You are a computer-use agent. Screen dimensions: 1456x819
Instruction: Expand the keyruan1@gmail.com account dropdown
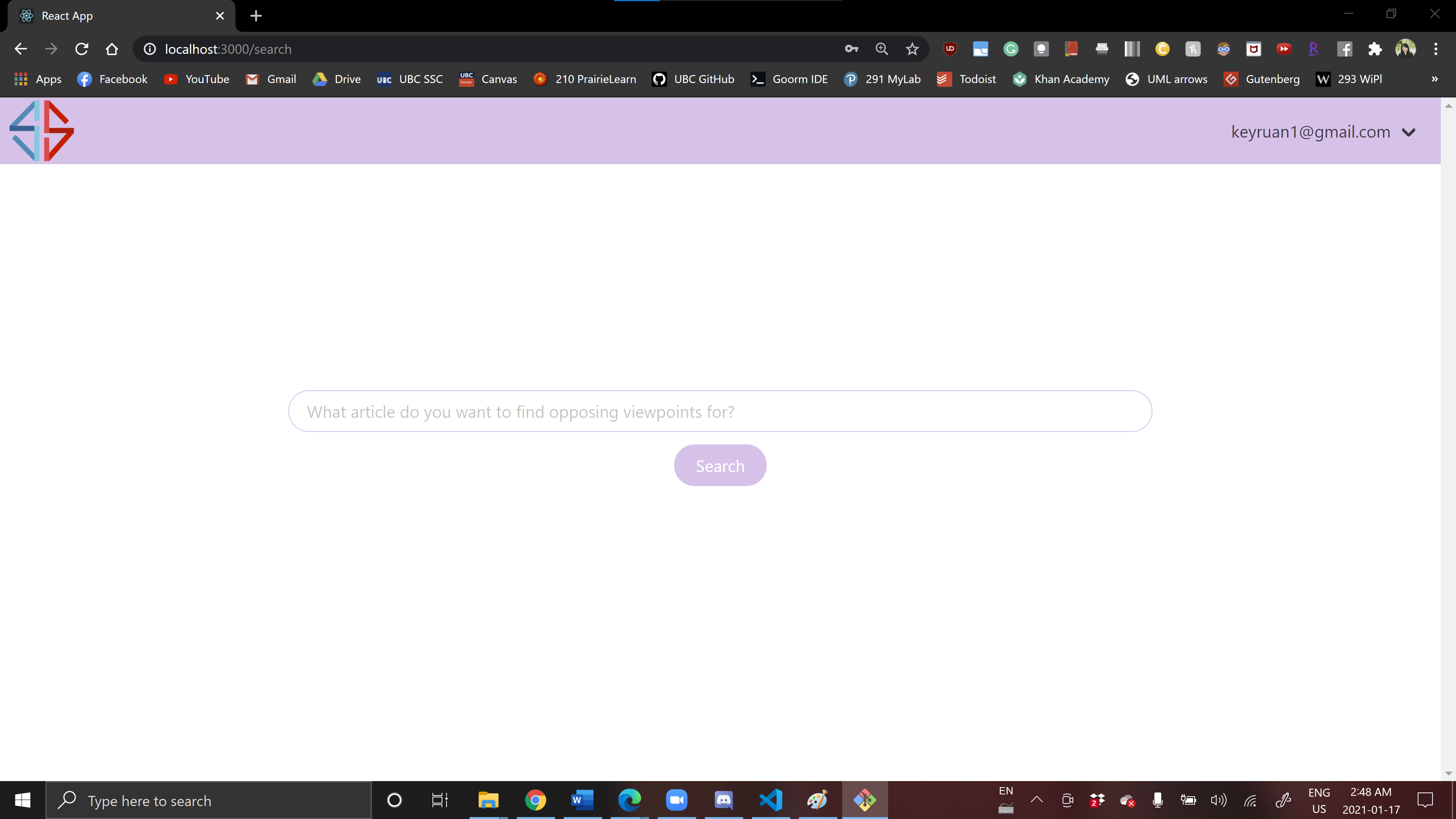click(x=1408, y=132)
